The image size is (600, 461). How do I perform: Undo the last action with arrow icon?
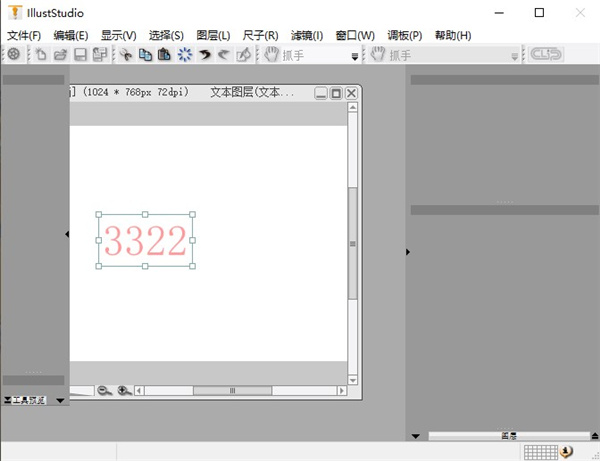pos(205,55)
